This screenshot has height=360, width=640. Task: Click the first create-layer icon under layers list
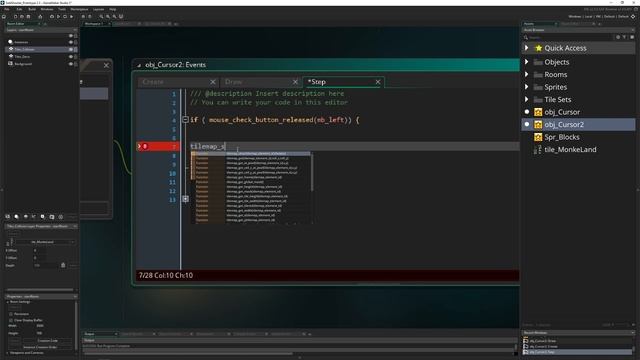point(7,217)
